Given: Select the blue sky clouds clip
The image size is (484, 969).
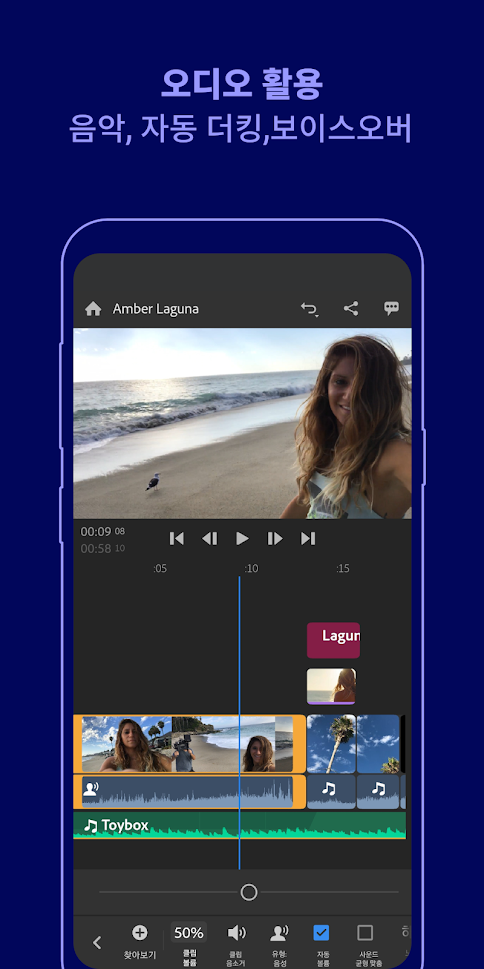Looking at the screenshot, I should [x=378, y=744].
